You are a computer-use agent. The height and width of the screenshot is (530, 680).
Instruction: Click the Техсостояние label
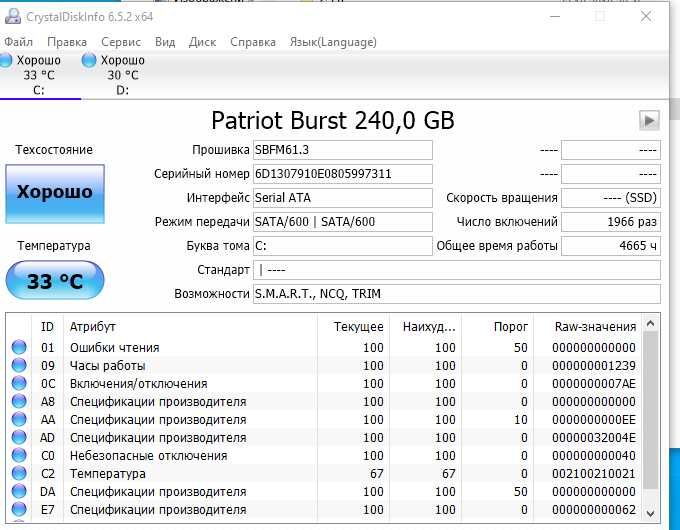[54, 150]
